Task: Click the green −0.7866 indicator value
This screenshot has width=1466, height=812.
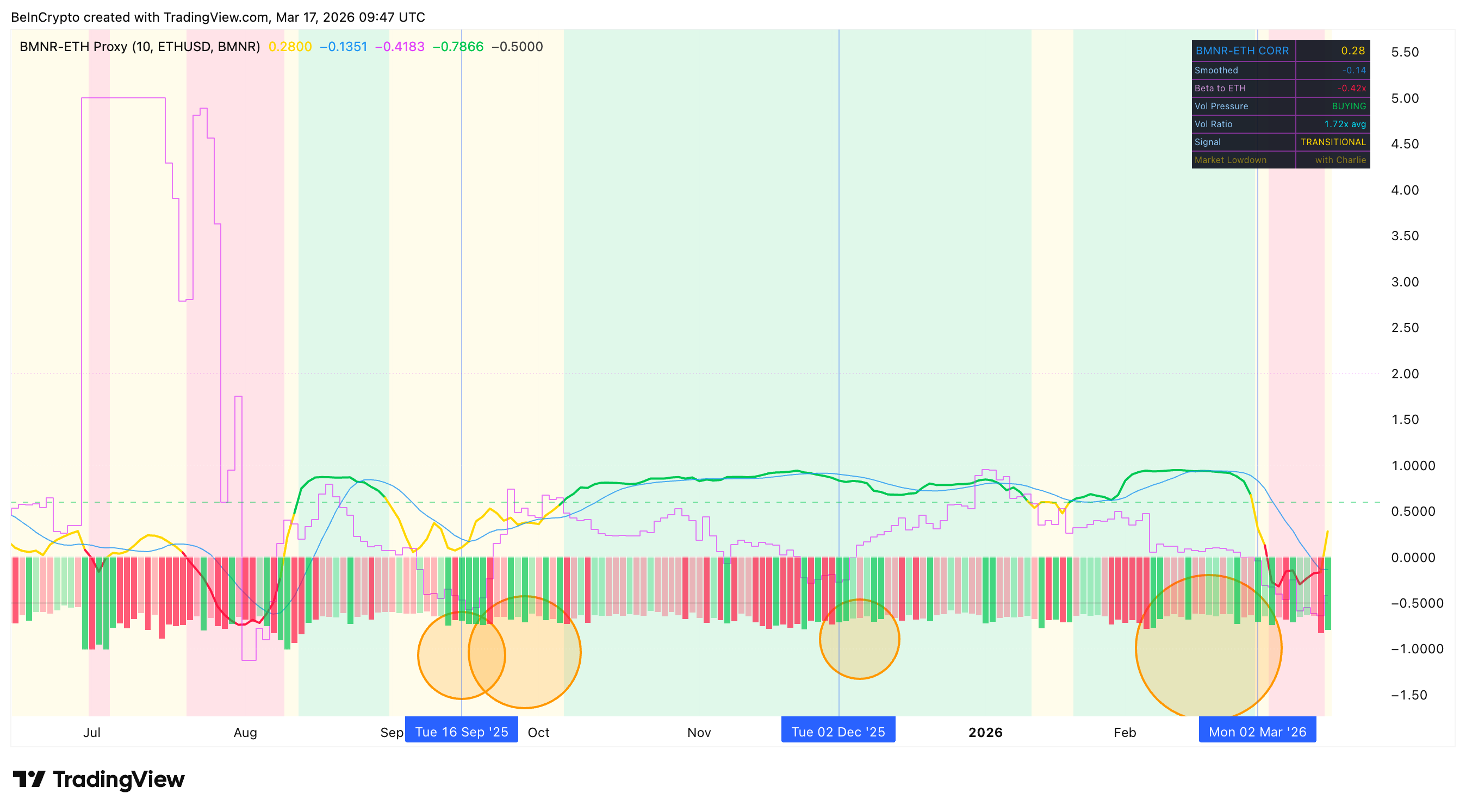Action: pos(459,48)
